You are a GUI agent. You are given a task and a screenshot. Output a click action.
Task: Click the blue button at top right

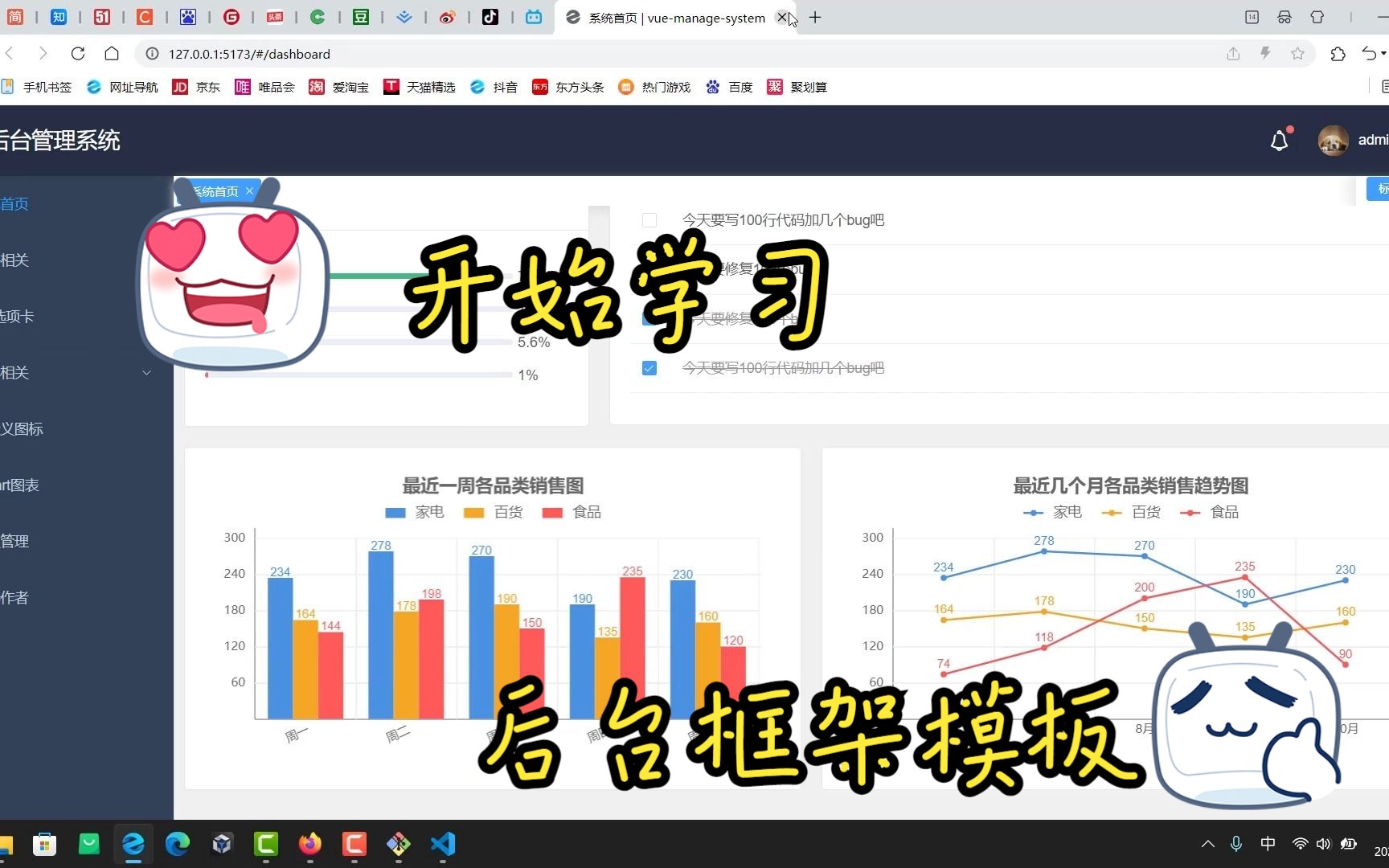(x=1379, y=189)
